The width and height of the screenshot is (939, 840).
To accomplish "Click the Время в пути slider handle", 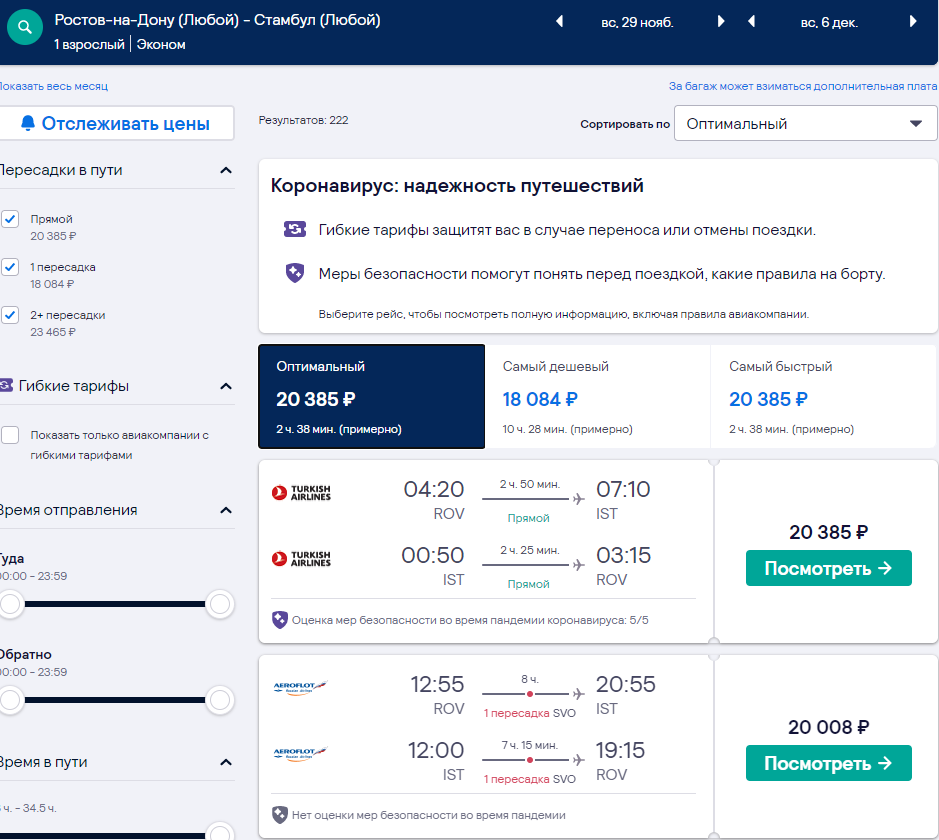I will tap(220, 833).
